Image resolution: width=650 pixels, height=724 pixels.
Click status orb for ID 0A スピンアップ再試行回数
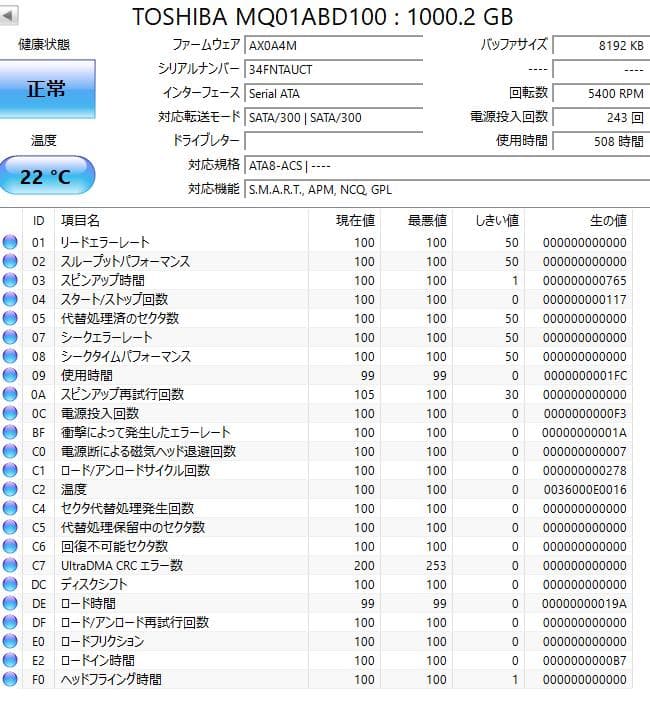pyautogui.click(x=10, y=394)
